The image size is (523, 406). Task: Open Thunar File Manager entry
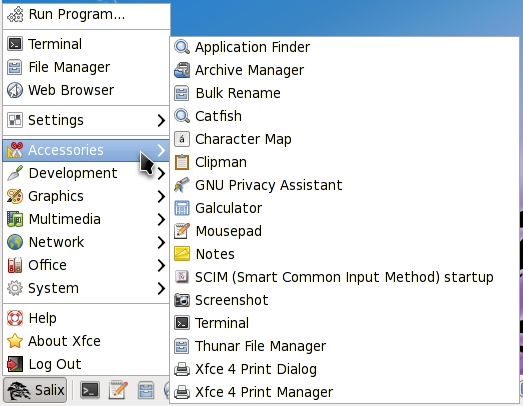(x=344, y=346)
